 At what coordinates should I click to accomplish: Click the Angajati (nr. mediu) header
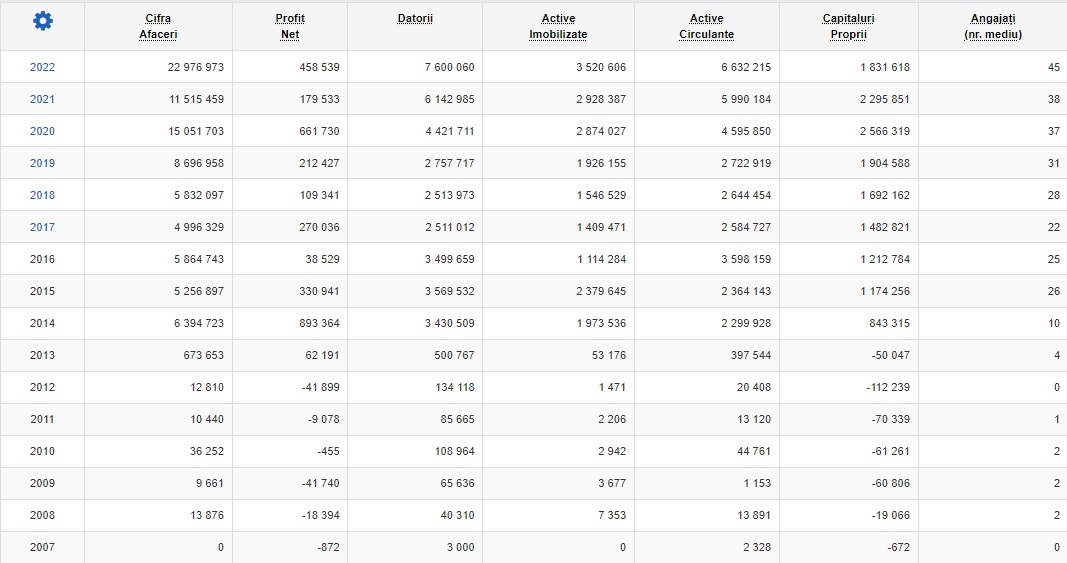(x=992, y=26)
